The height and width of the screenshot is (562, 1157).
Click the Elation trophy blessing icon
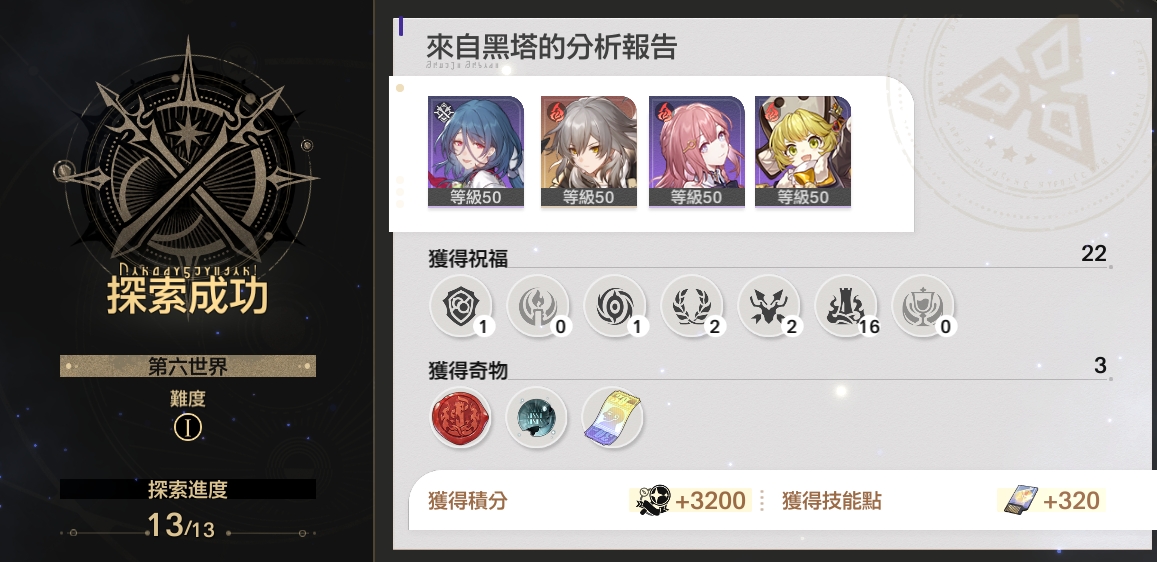(923, 306)
